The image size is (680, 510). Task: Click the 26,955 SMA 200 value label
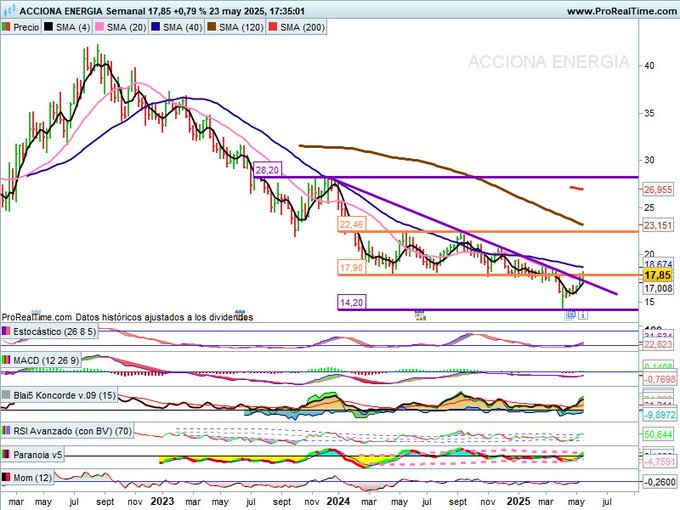[x=658, y=190]
